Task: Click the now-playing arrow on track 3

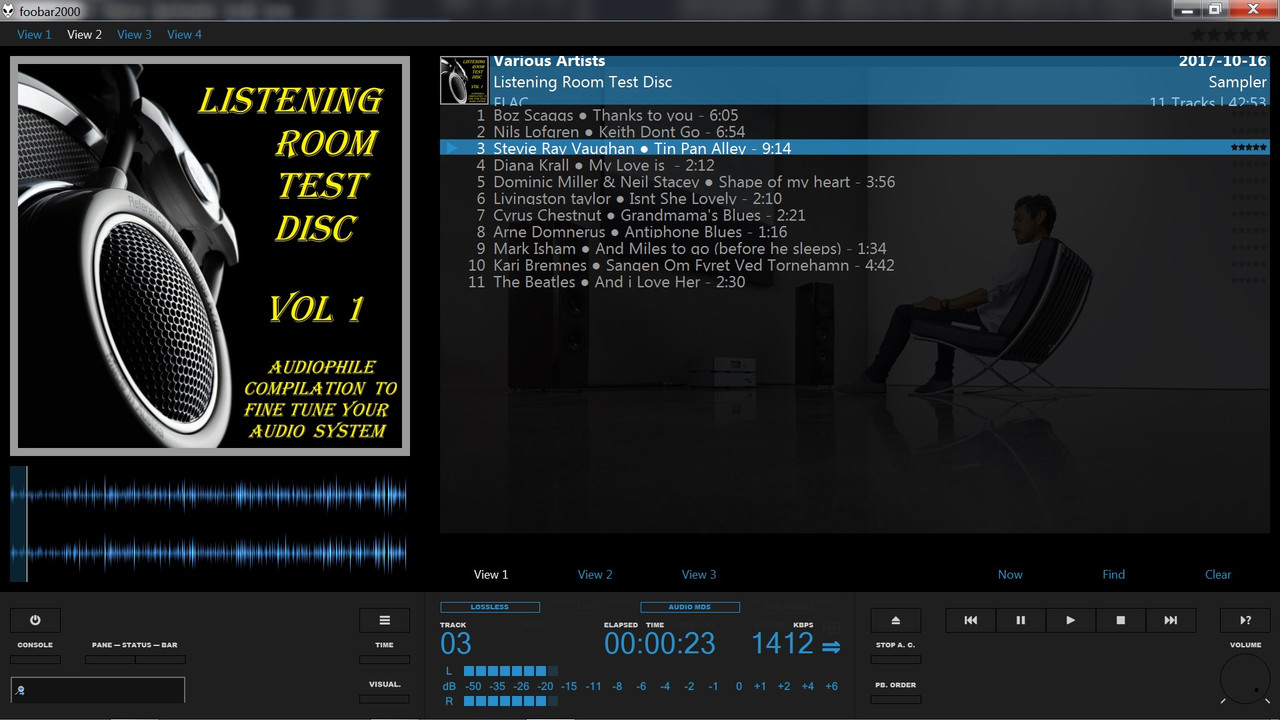Action: click(452, 148)
